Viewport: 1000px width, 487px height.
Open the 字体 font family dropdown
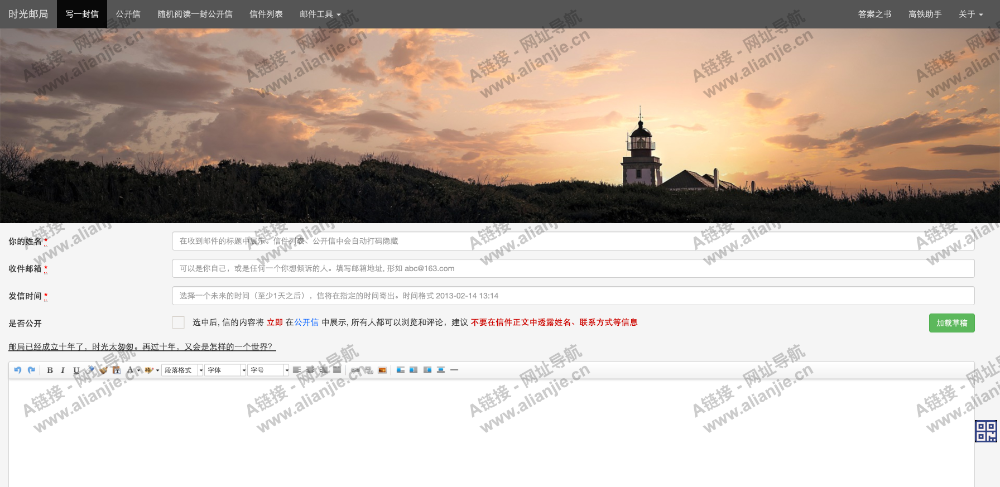[224, 370]
